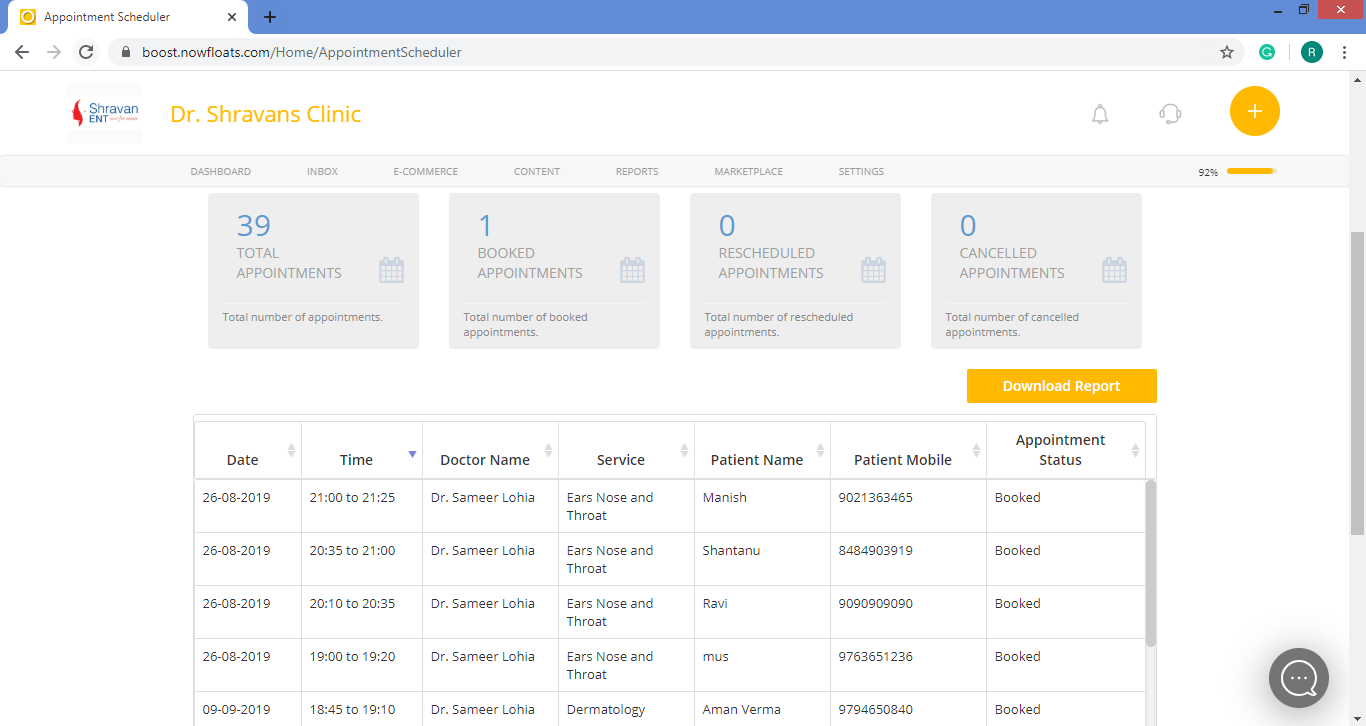The image size is (1366, 726).
Task: Click the Cancelled Appointments calendar icon
Action: point(1114,270)
